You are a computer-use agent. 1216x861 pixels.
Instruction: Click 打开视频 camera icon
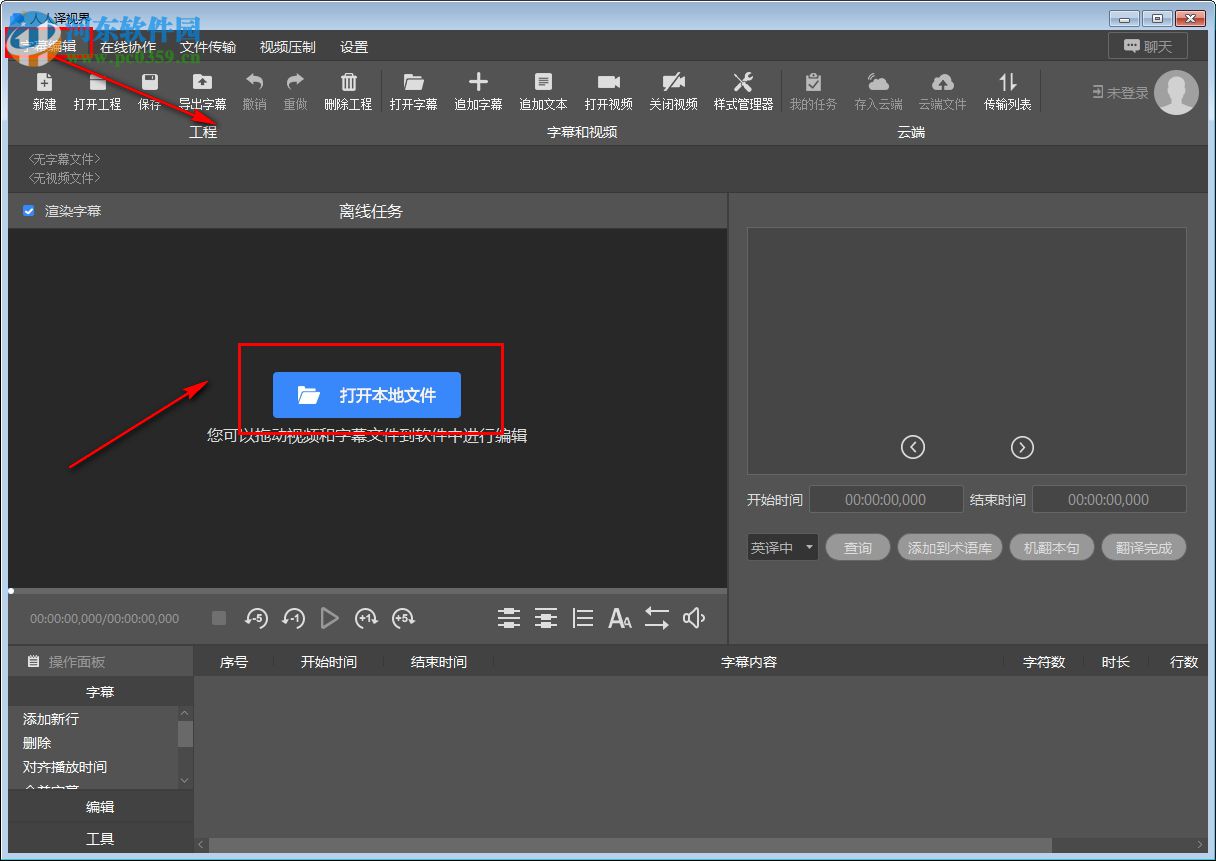click(x=608, y=84)
